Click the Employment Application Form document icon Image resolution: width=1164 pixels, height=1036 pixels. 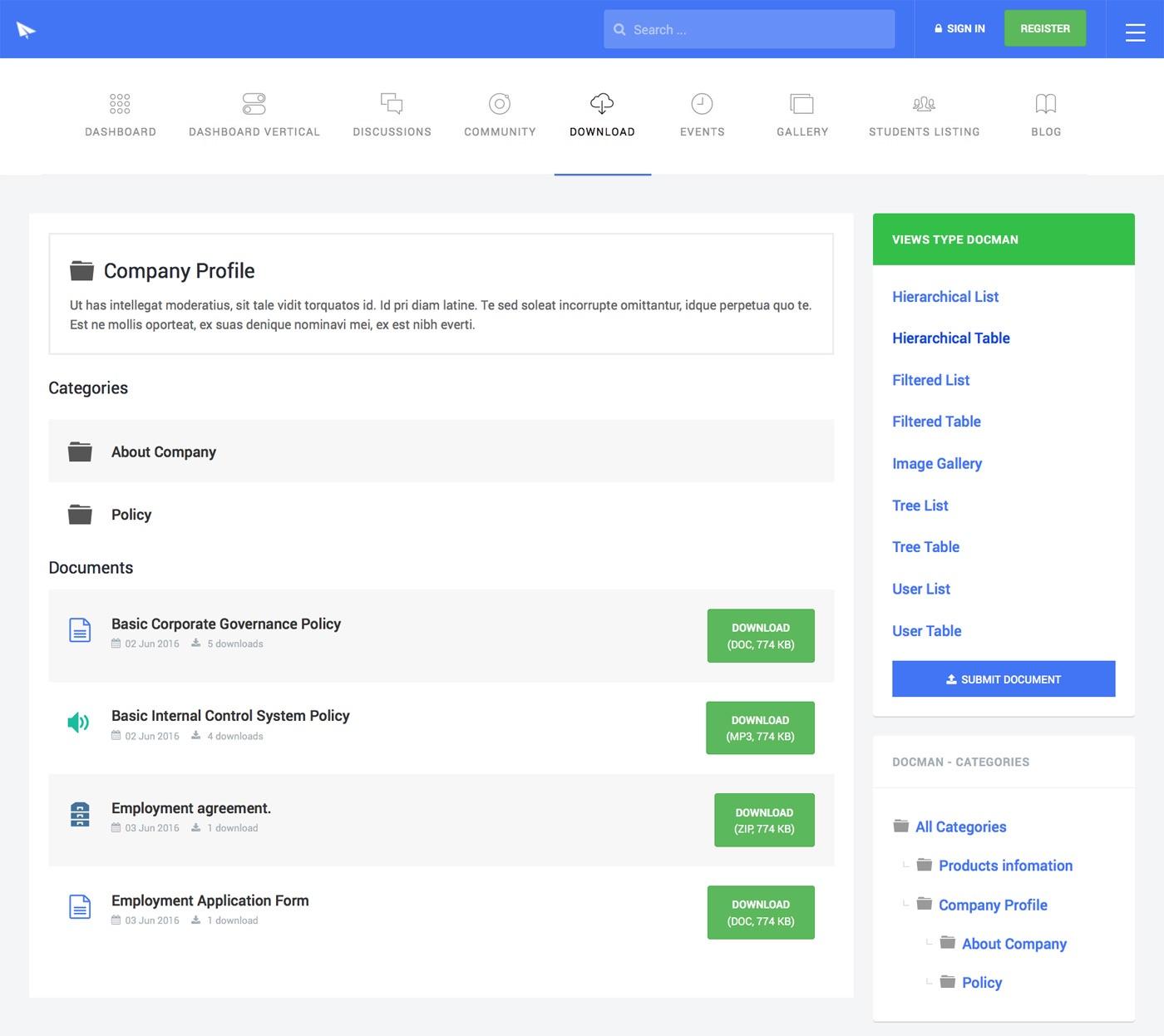tap(80, 907)
